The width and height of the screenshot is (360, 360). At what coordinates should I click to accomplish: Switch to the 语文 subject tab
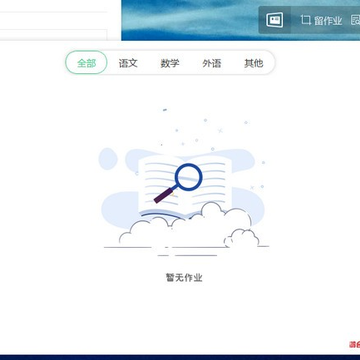click(128, 63)
